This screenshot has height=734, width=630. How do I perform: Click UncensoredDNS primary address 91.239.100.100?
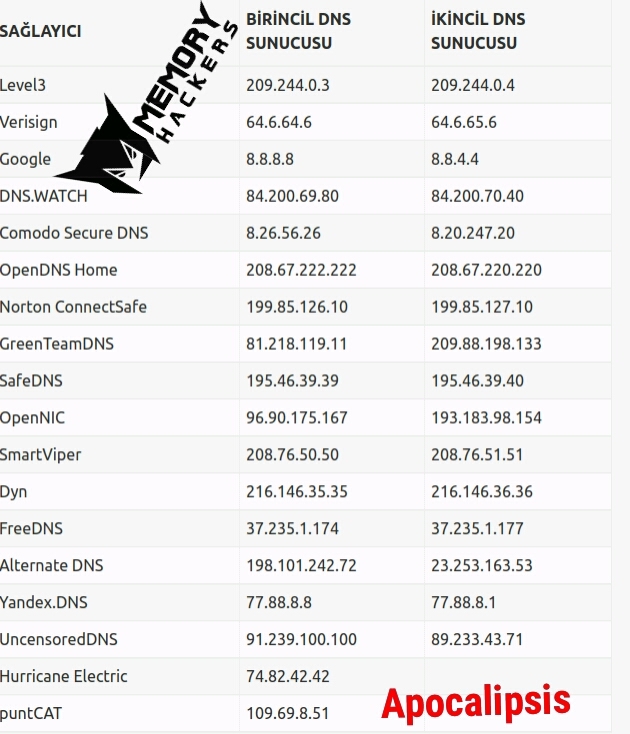coord(301,639)
